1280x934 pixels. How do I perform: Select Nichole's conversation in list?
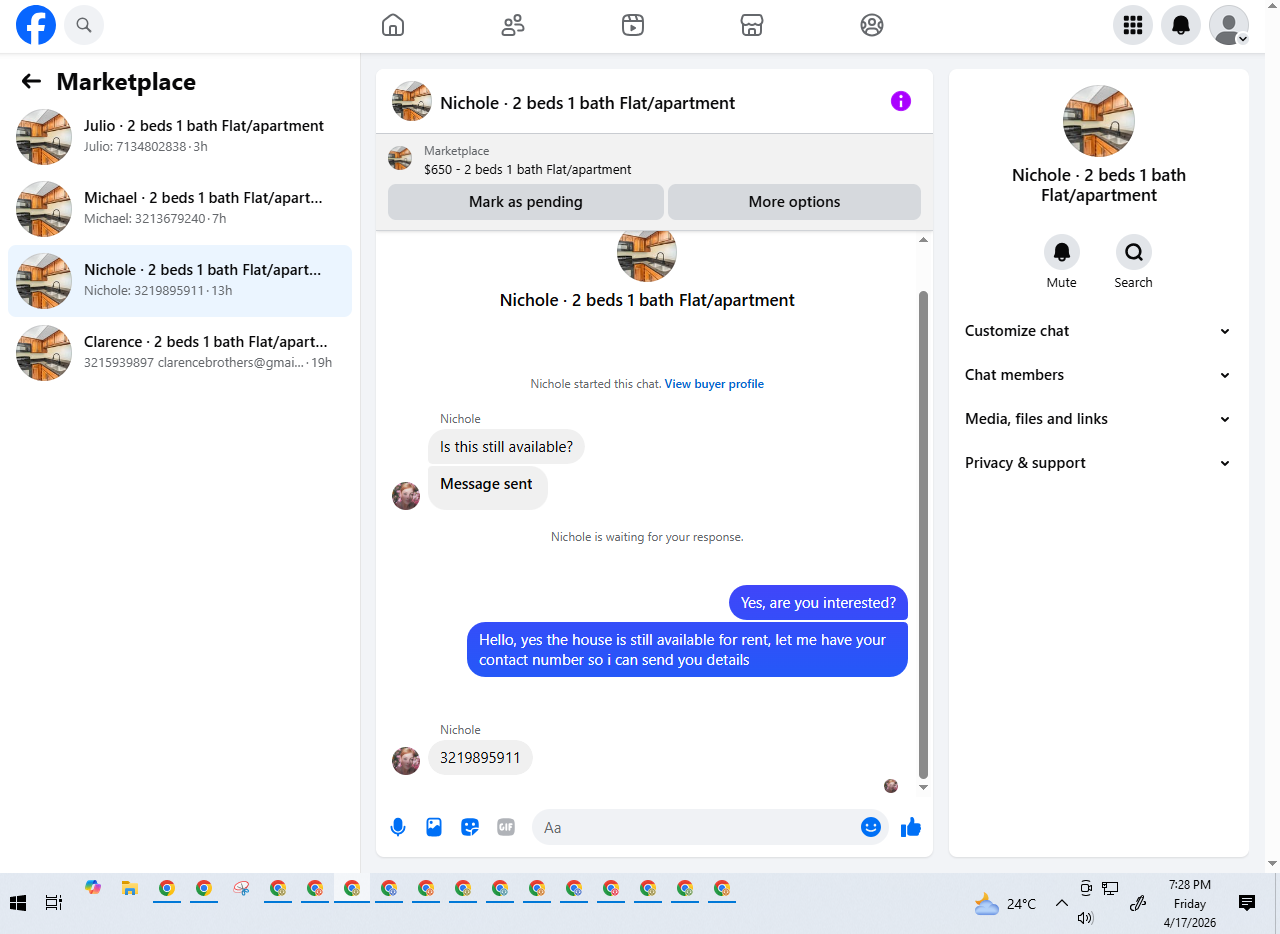click(180, 281)
